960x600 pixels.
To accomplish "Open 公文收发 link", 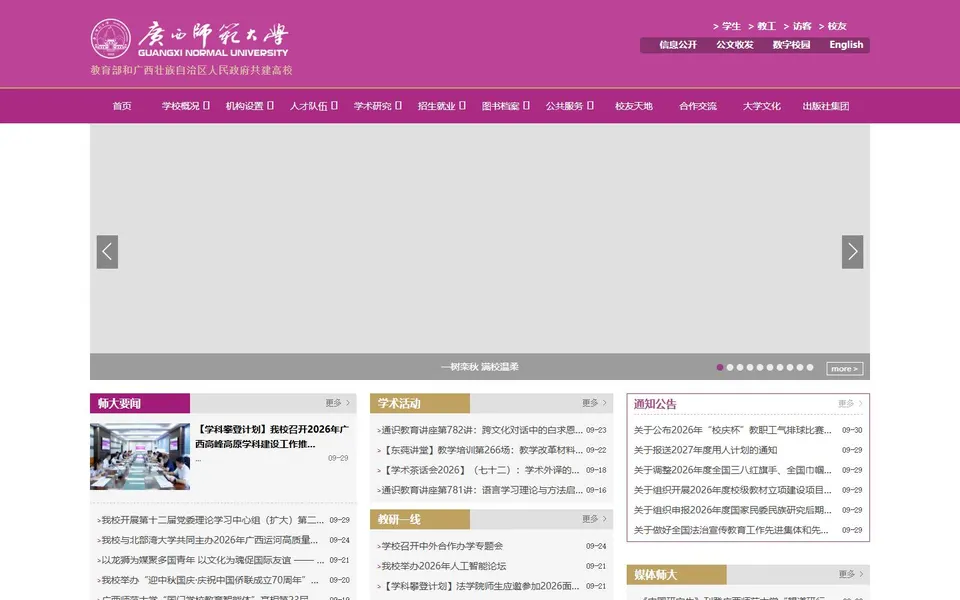I will tap(735, 45).
